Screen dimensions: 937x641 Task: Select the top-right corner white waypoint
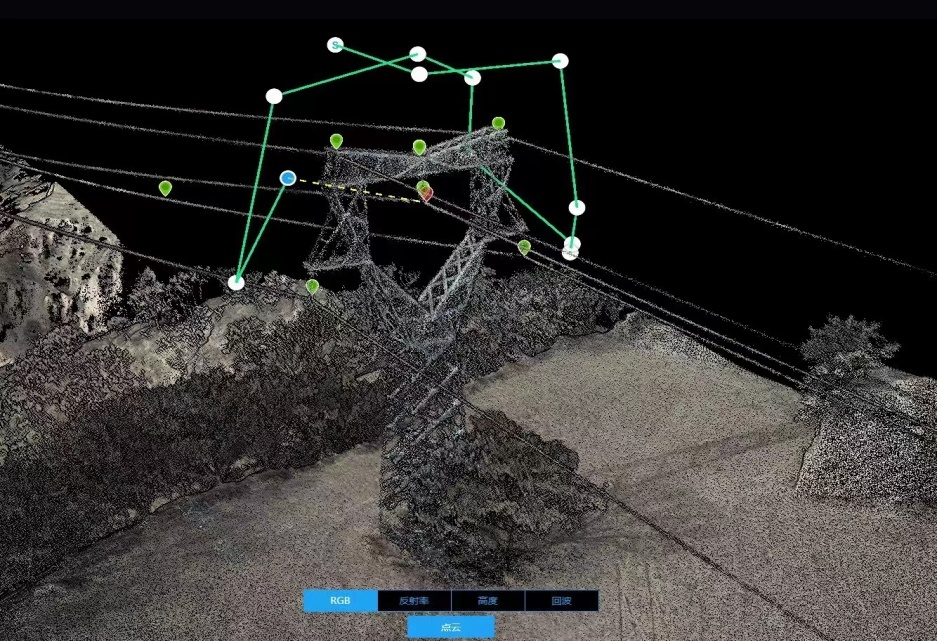pyautogui.click(x=560, y=61)
